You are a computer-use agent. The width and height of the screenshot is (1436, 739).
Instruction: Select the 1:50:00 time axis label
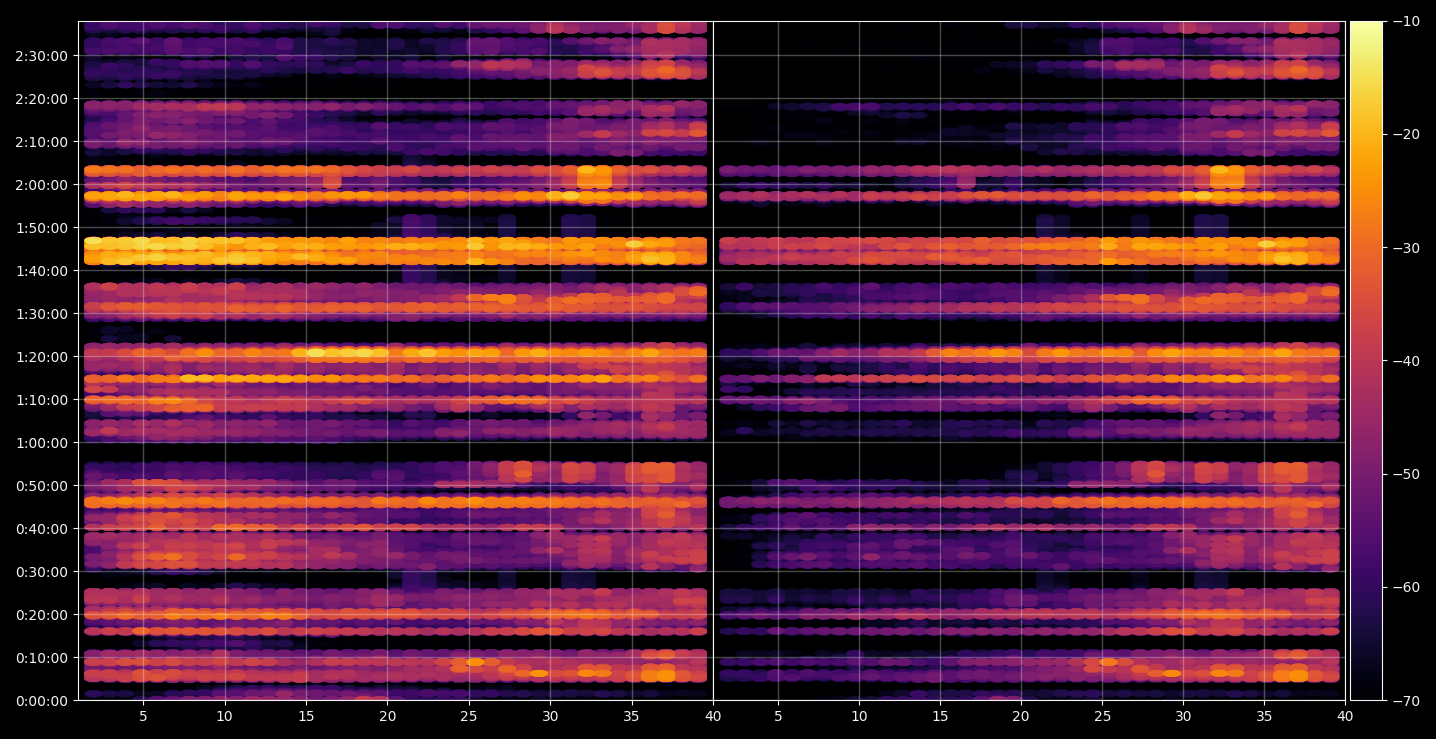41,228
